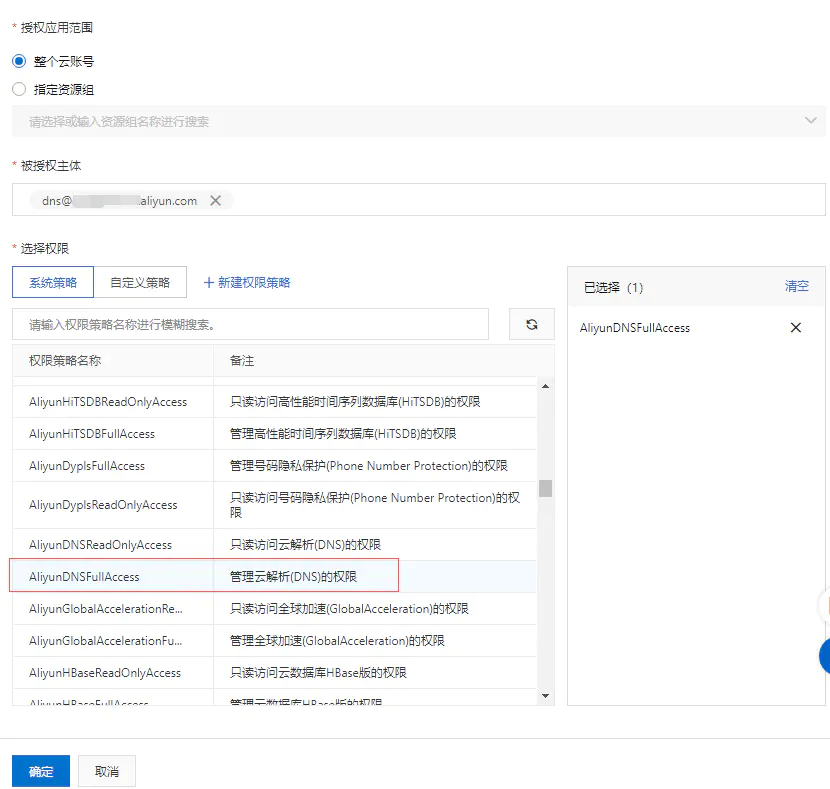This screenshot has height=789, width=830.
Task: Focus the policy name search field
Action: (x=250, y=324)
